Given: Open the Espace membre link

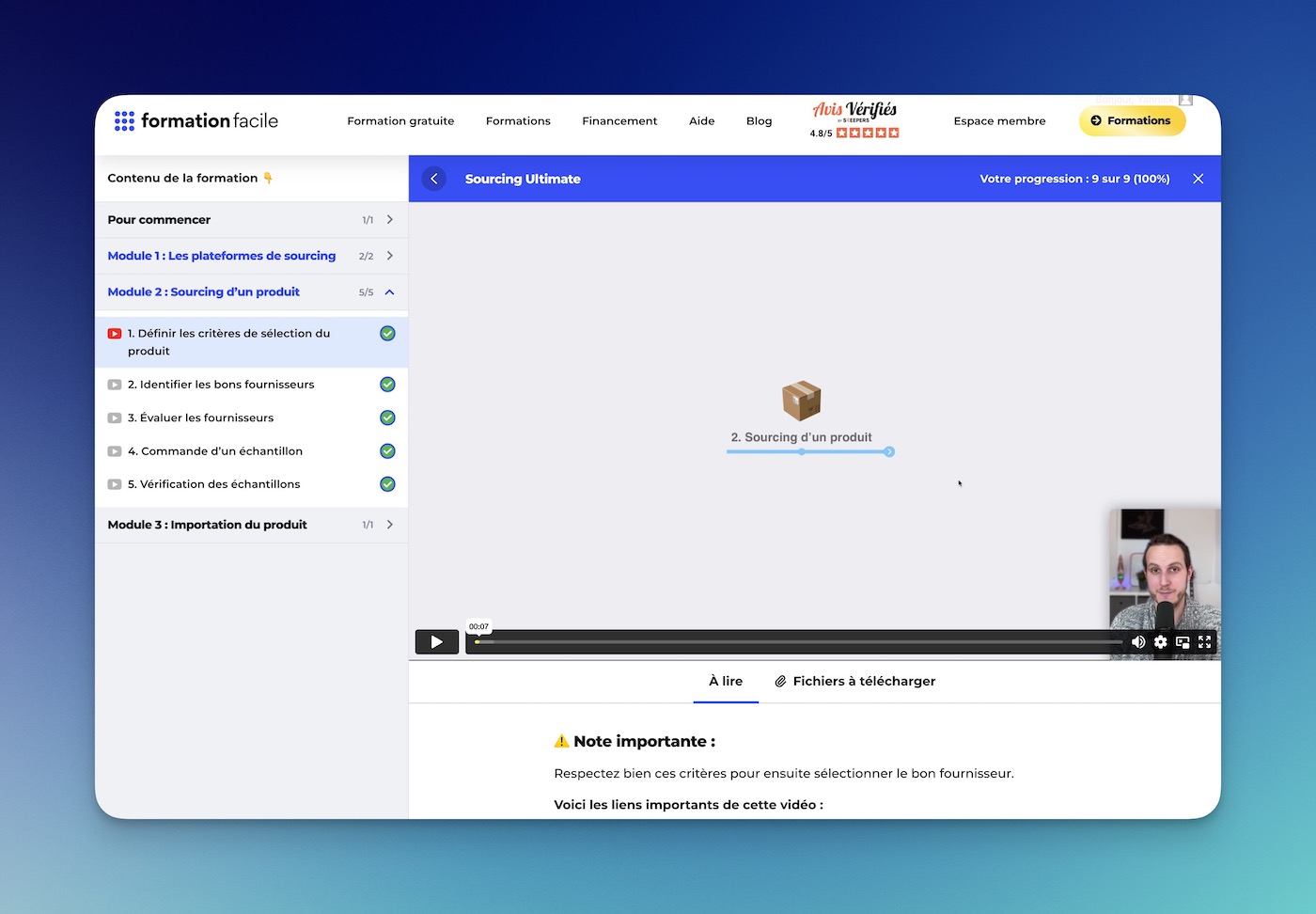Looking at the screenshot, I should click(999, 121).
